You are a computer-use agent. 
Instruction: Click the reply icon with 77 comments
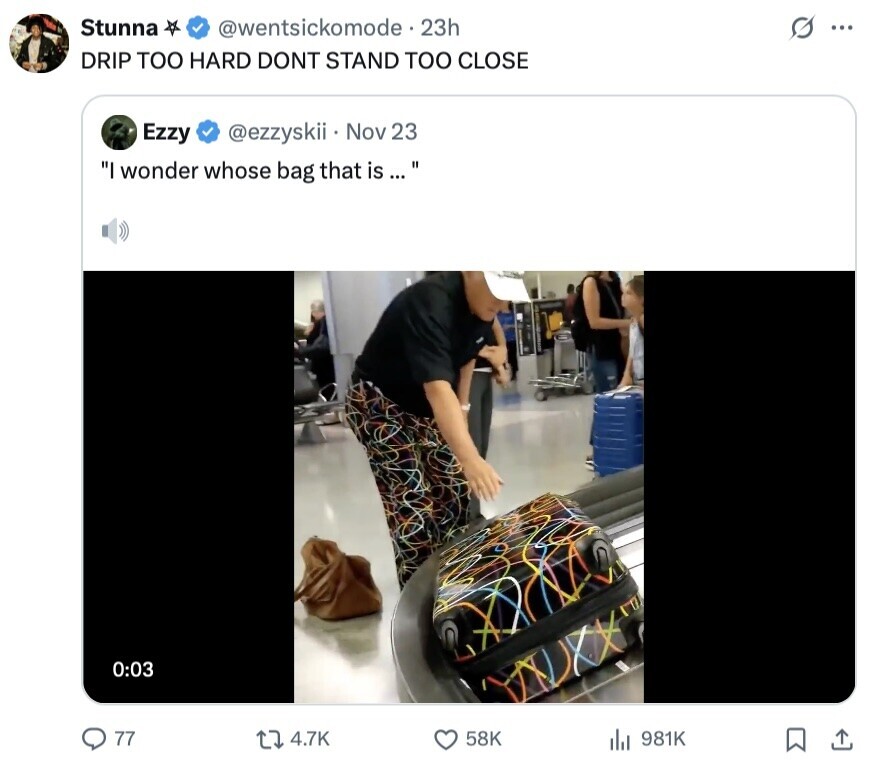point(94,739)
